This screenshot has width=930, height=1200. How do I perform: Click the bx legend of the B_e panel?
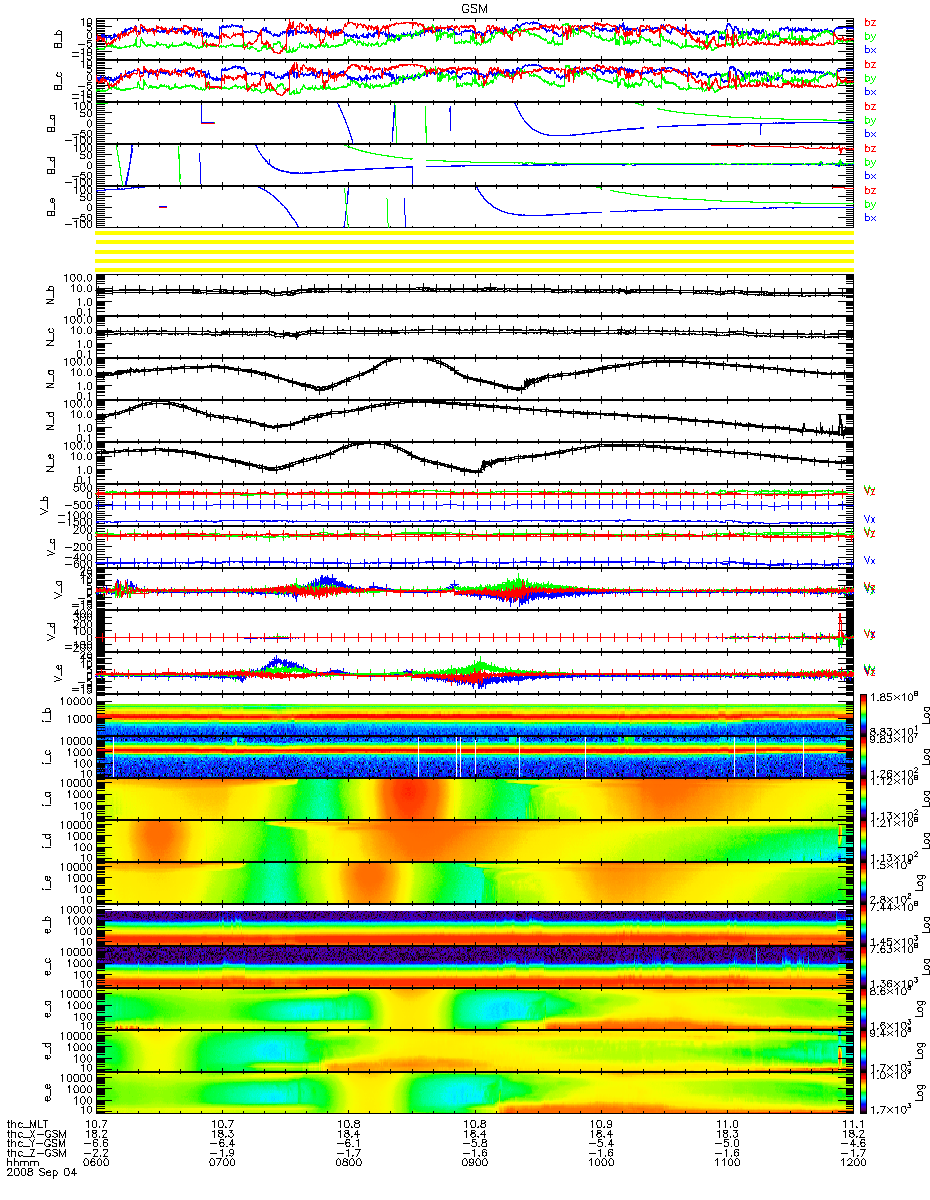(x=870, y=217)
